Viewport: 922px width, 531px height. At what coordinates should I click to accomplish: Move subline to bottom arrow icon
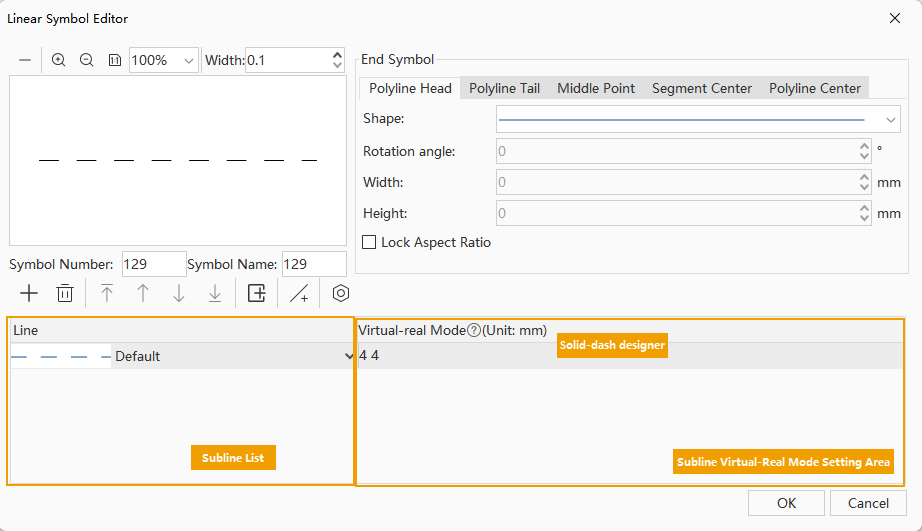pos(215,293)
